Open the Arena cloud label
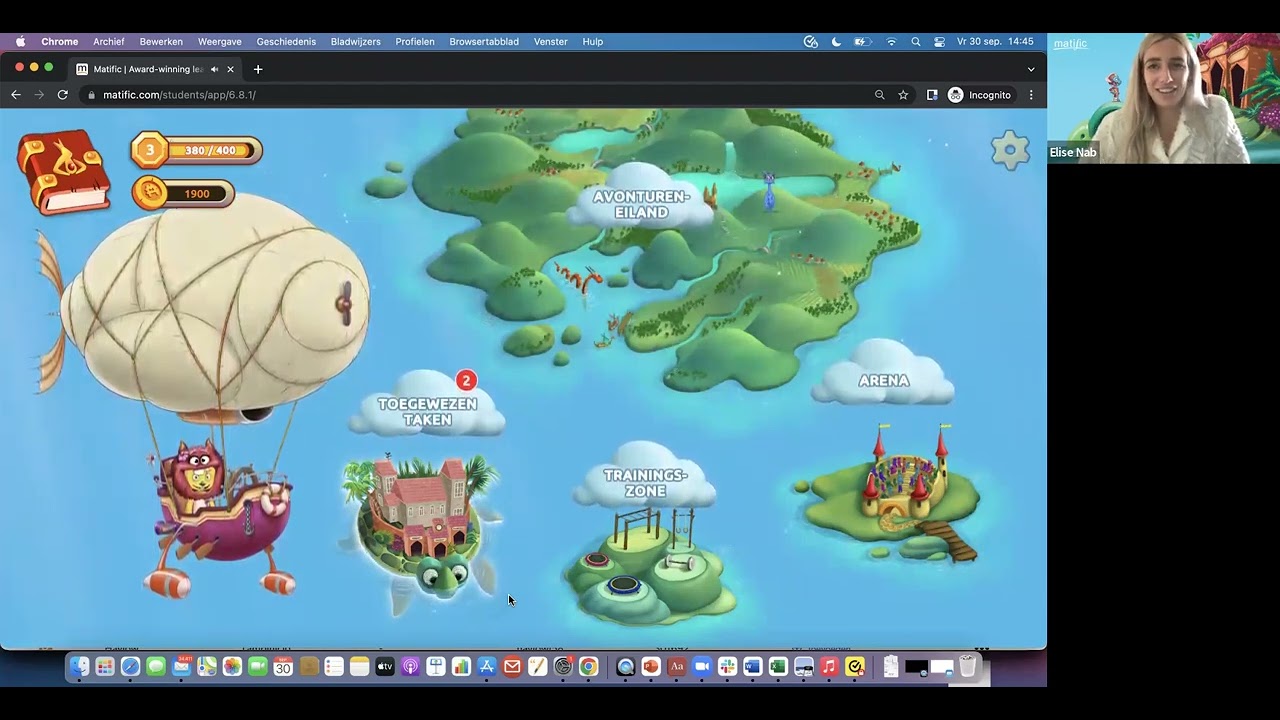The height and width of the screenshot is (720, 1280). tap(883, 380)
